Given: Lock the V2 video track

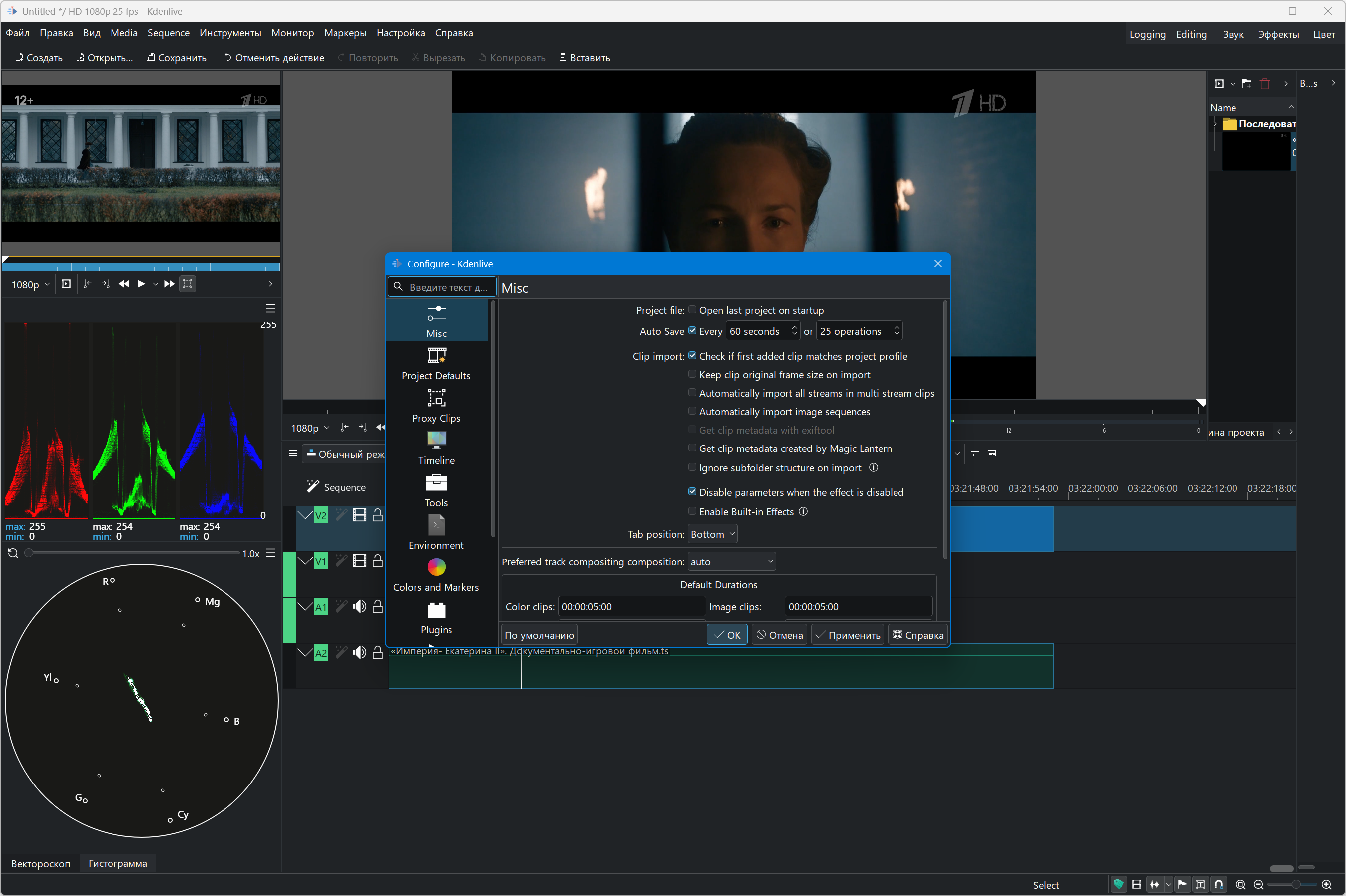Looking at the screenshot, I should [378, 515].
